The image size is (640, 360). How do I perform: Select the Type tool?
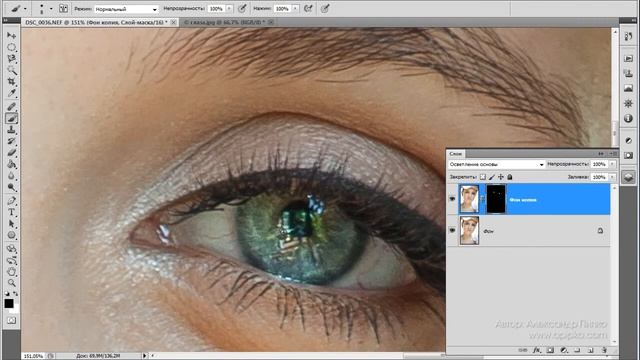[x=11, y=212]
